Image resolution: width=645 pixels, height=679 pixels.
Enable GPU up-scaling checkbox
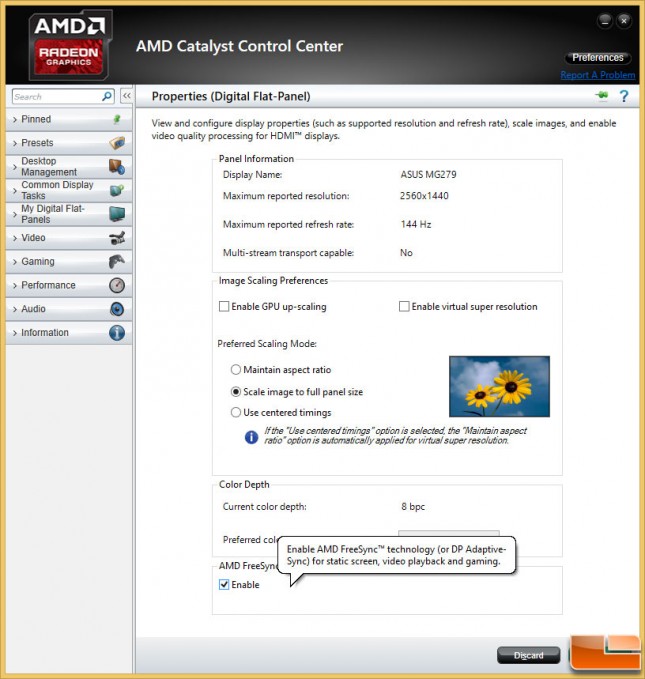click(224, 307)
